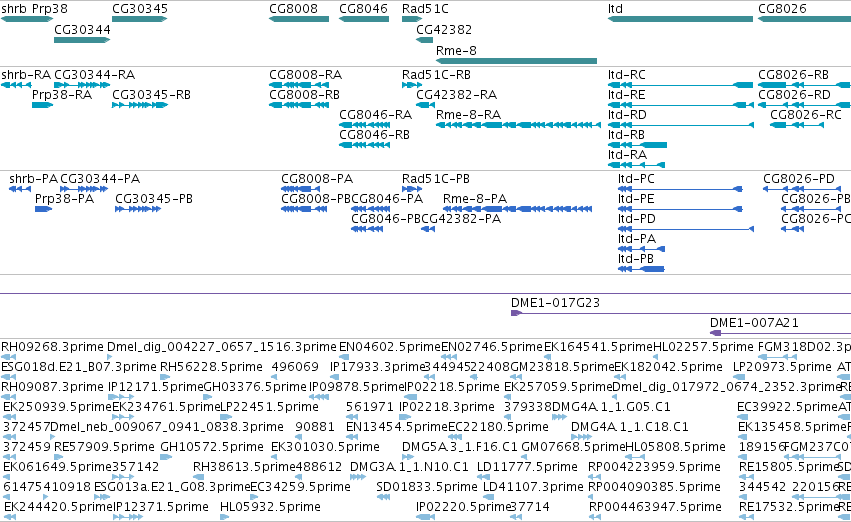
Task: Select transcript shrb-RA
Action: click(16, 85)
